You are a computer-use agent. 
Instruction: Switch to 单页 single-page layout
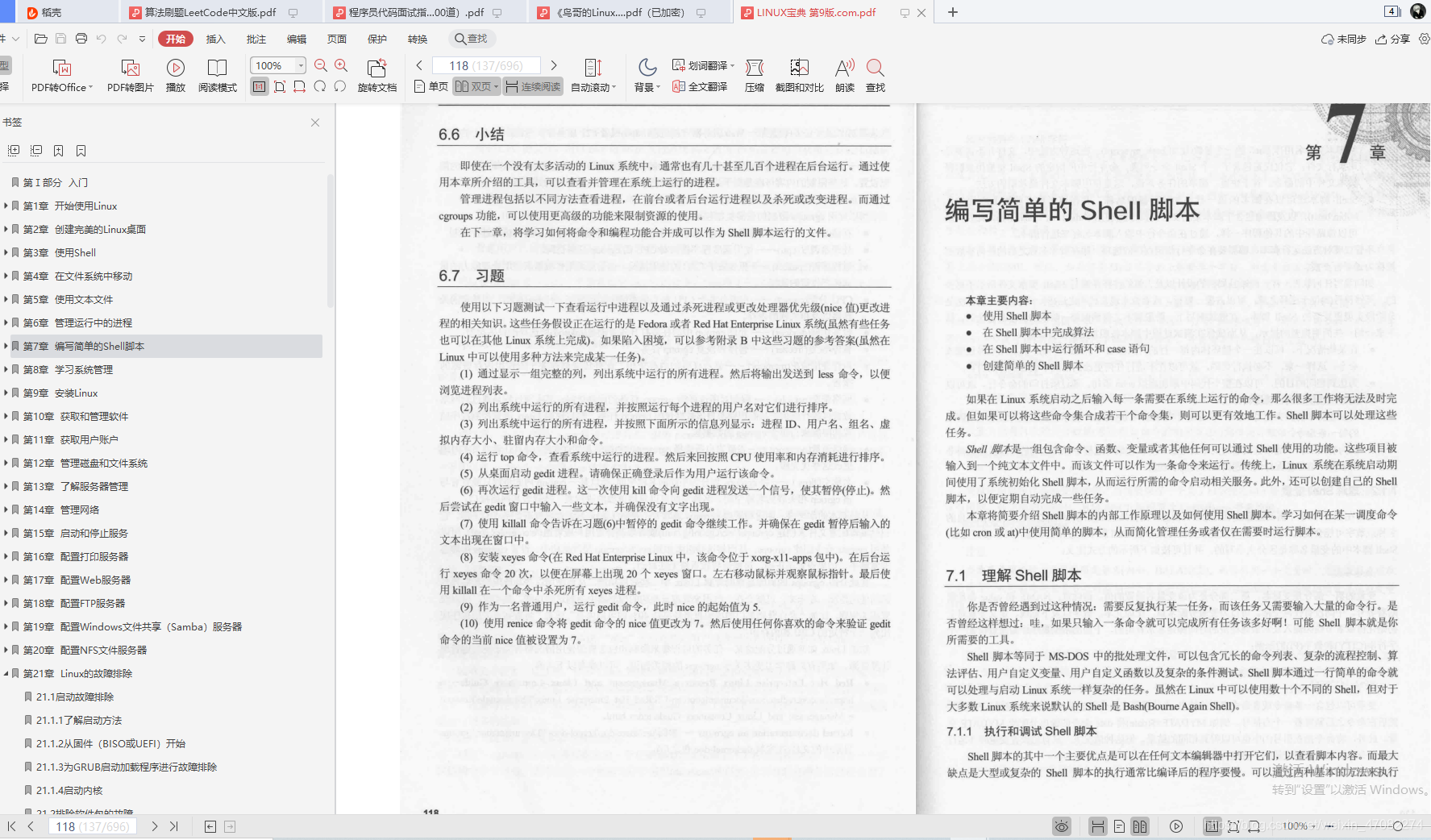pyautogui.click(x=431, y=86)
